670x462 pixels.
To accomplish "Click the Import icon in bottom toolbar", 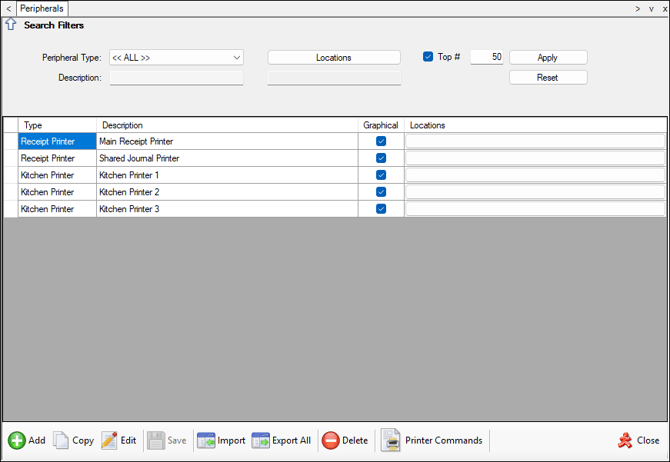I will pyautogui.click(x=206, y=440).
